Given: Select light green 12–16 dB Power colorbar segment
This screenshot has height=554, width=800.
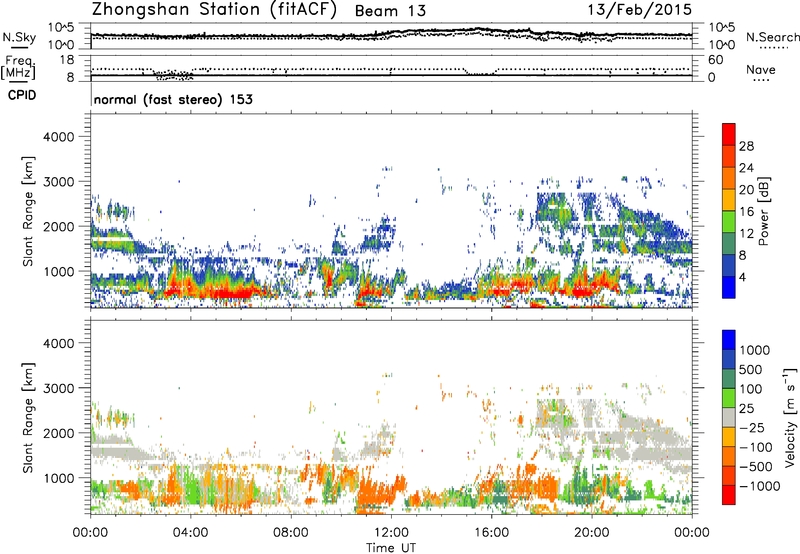Looking at the screenshot, I should pos(729,222).
